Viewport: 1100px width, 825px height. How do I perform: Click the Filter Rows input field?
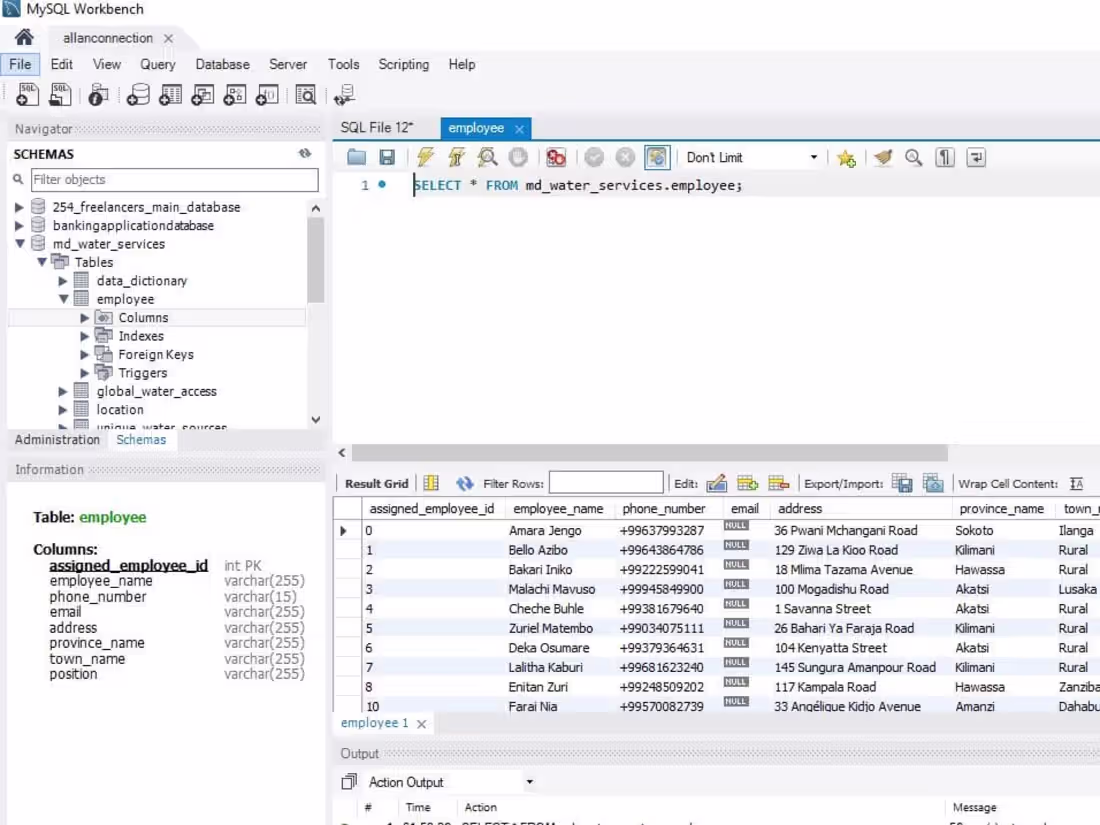pos(605,483)
